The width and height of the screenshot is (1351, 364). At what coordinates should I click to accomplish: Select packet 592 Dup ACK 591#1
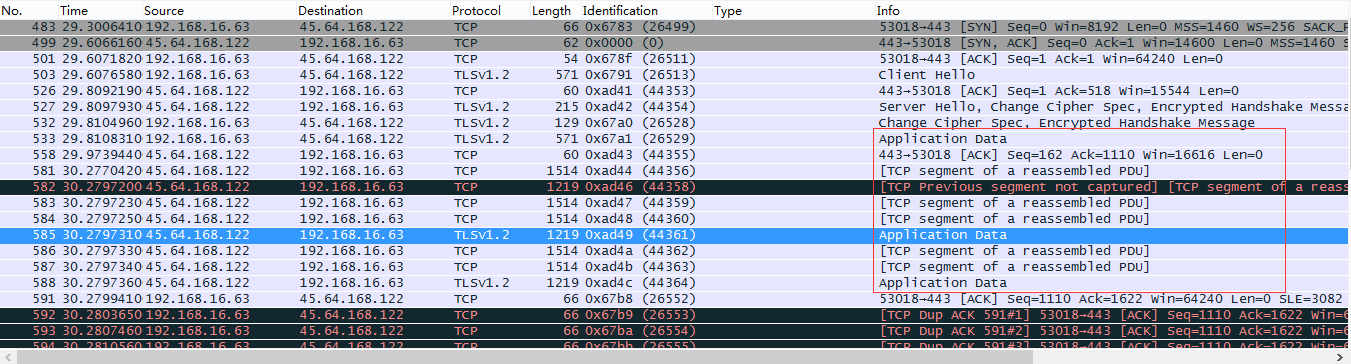[x=675, y=315]
